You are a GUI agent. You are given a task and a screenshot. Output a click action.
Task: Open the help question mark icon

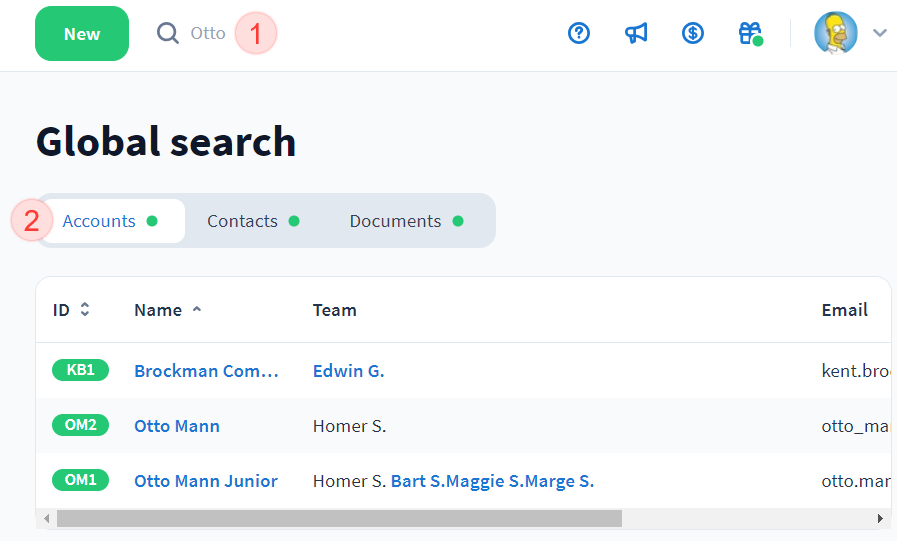pyautogui.click(x=579, y=33)
